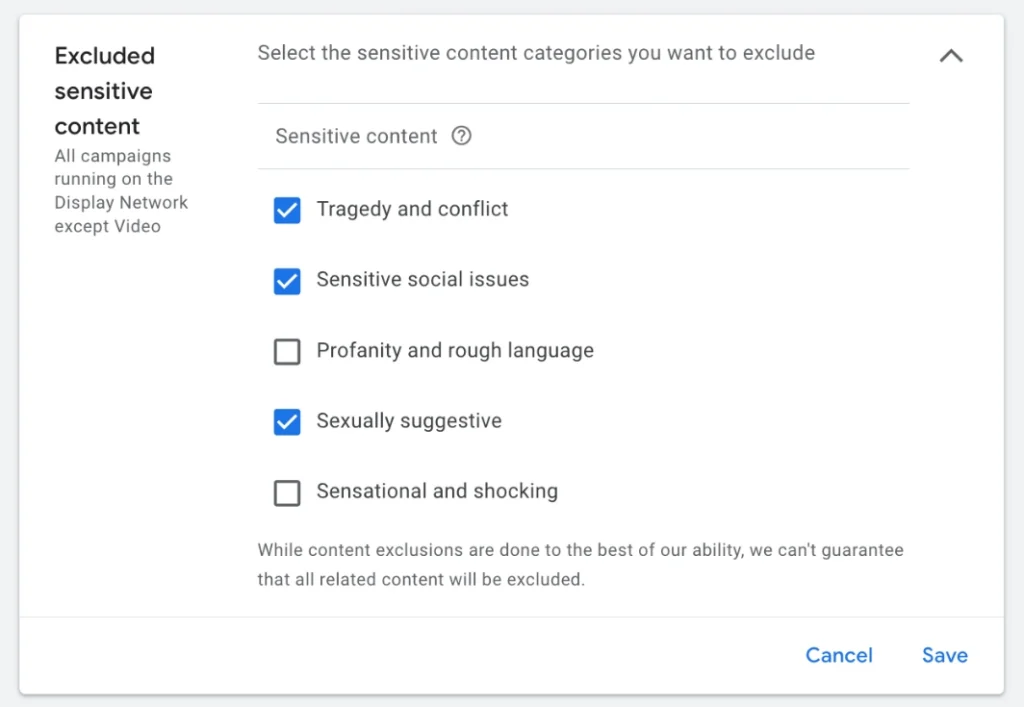Tick the Sensational and shocking checkbox
The image size is (1024, 707).
click(287, 493)
